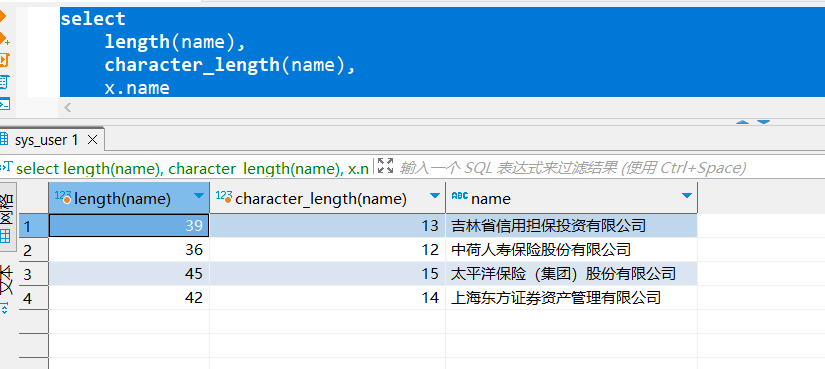Toggle the record panel mode icon
The image size is (825, 369).
click(x=5, y=309)
